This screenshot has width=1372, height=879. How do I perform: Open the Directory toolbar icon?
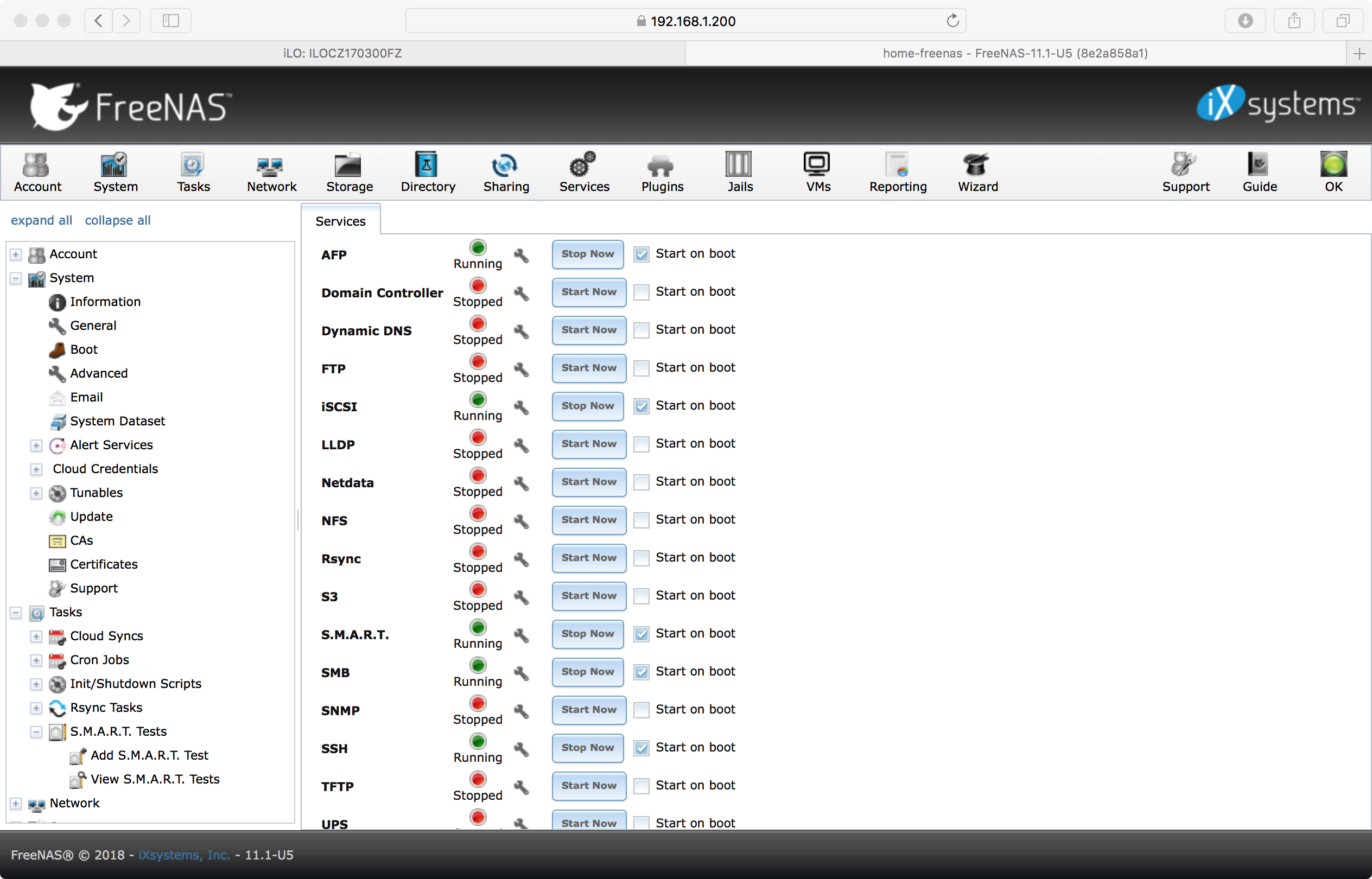point(428,172)
